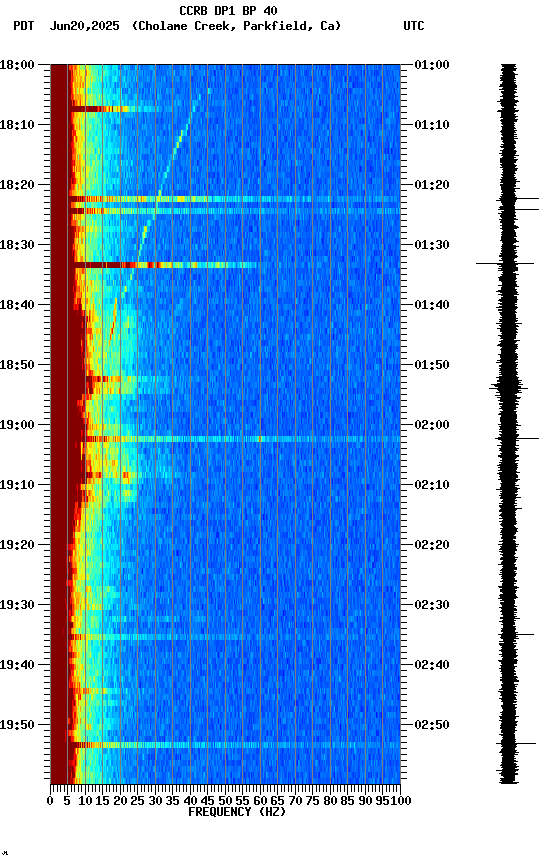Image resolution: width=552 pixels, height=864 pixels.
Task: Click the 01:20 UTC time label
Action: 432,185
